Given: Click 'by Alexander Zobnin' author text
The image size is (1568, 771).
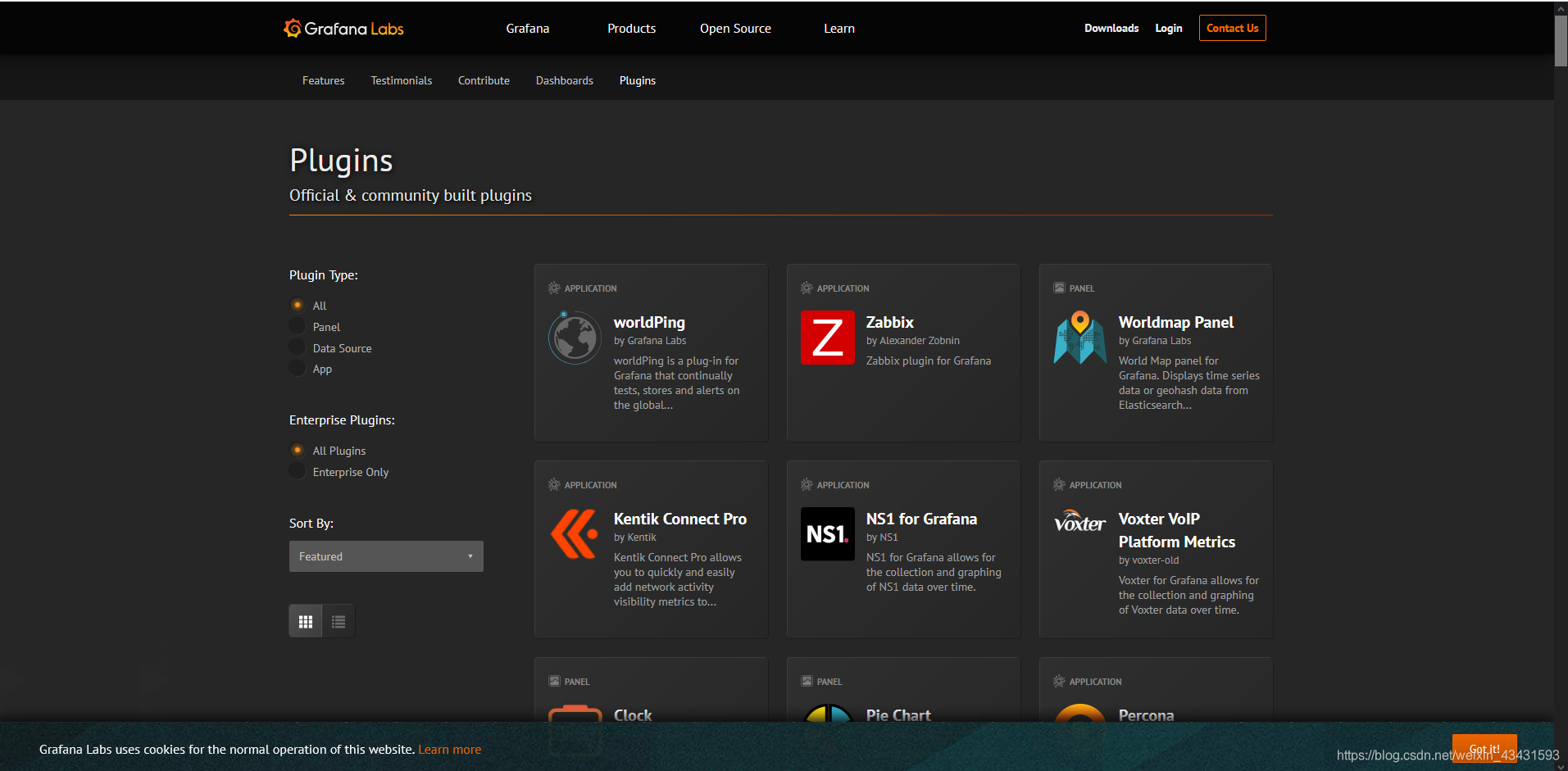Looking at the screenshot, I should click(x=912, y=341).
